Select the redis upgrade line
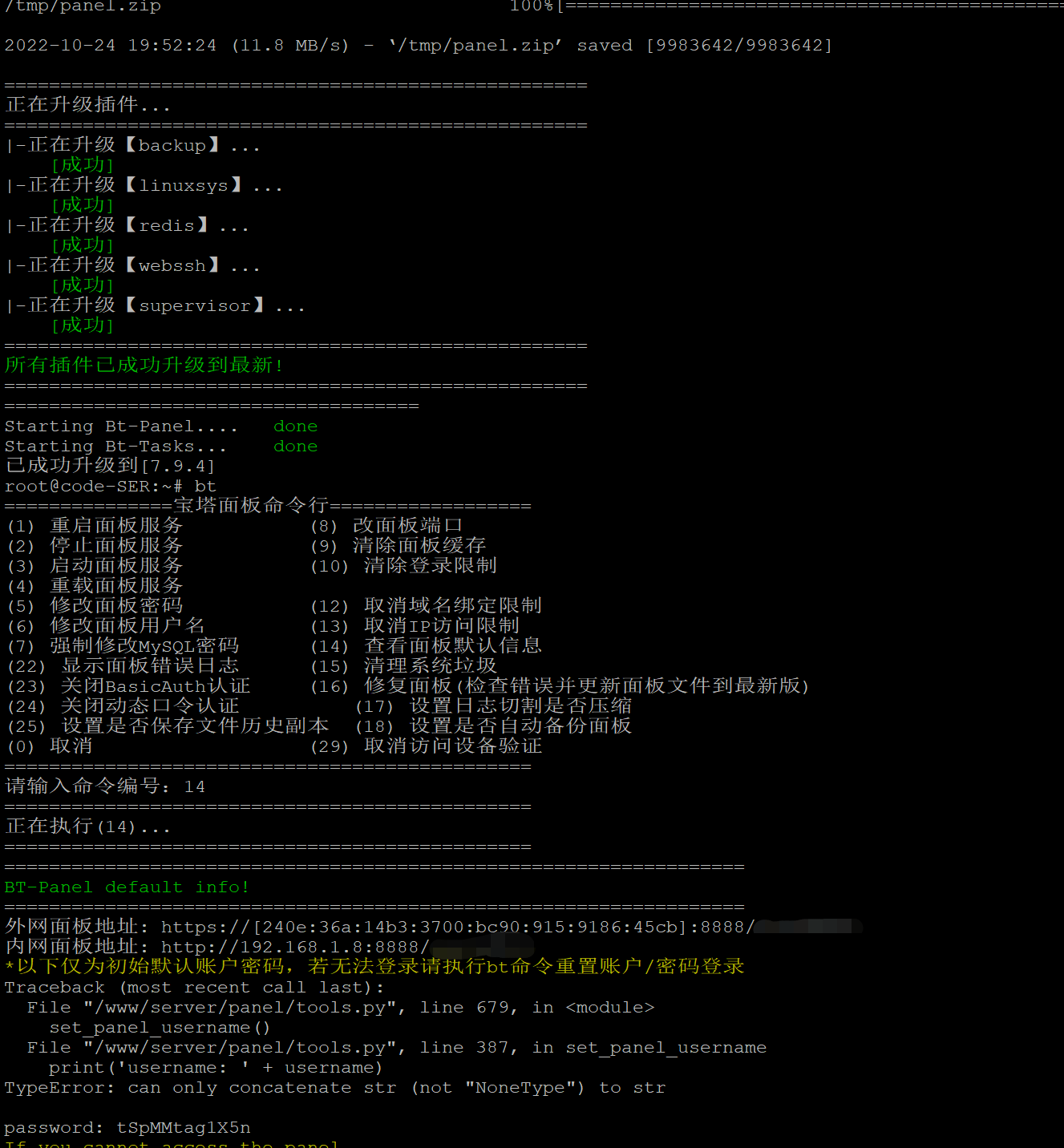The height and width of the screenshot is (1148, 1064). pyautogui.click(x=127, y=225)
